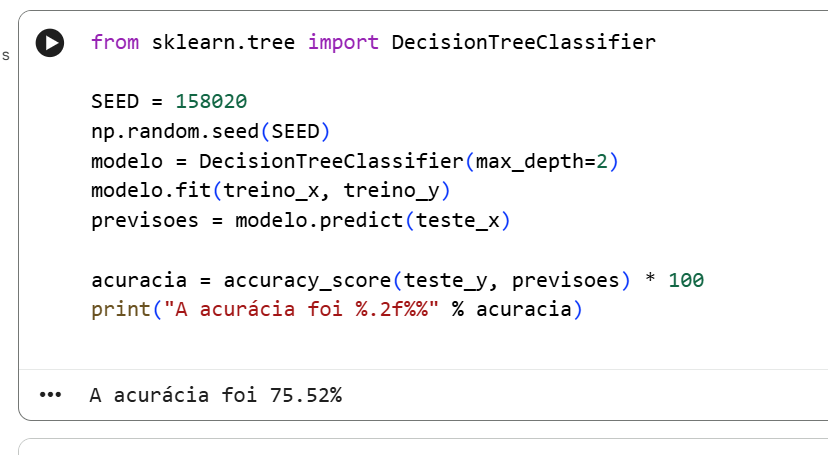Run the DecisionTreeClassifier code cell
The height and width of the screenshot is (456, 828).
[x=50, y=43]
